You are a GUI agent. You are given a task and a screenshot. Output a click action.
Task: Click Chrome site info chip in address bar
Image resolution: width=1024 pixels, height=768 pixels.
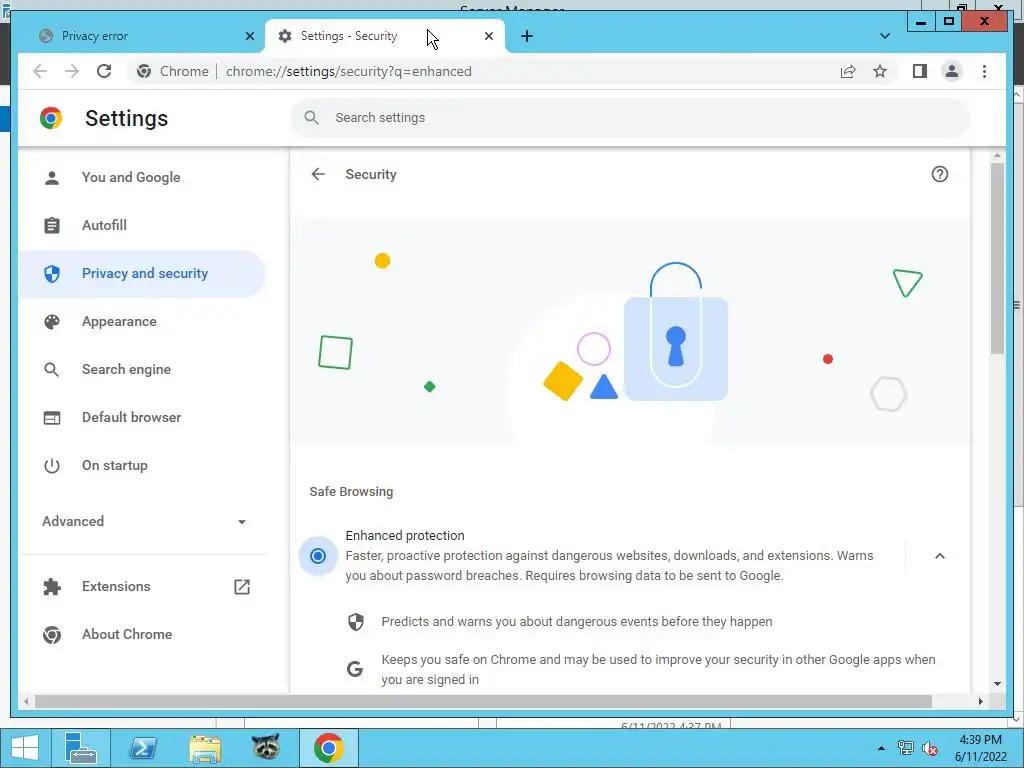172,71
